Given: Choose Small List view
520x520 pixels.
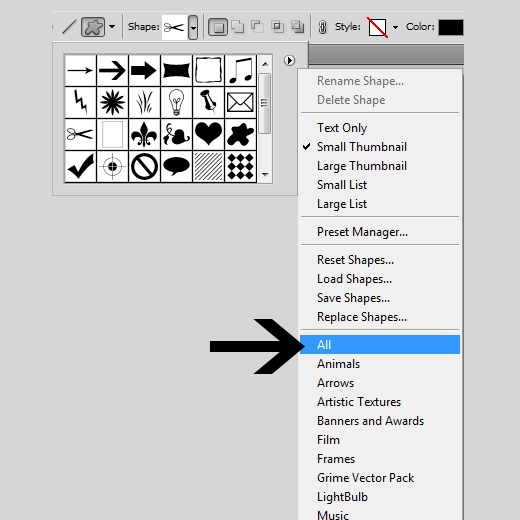Looking at the screenshot, I should (x=380, y=185).
